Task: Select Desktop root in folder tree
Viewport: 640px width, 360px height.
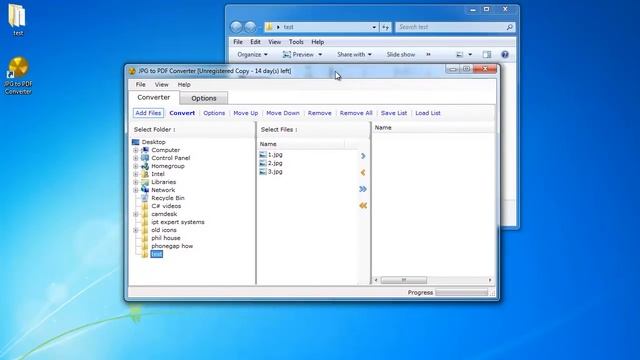Action: click(x=153, y=142)
